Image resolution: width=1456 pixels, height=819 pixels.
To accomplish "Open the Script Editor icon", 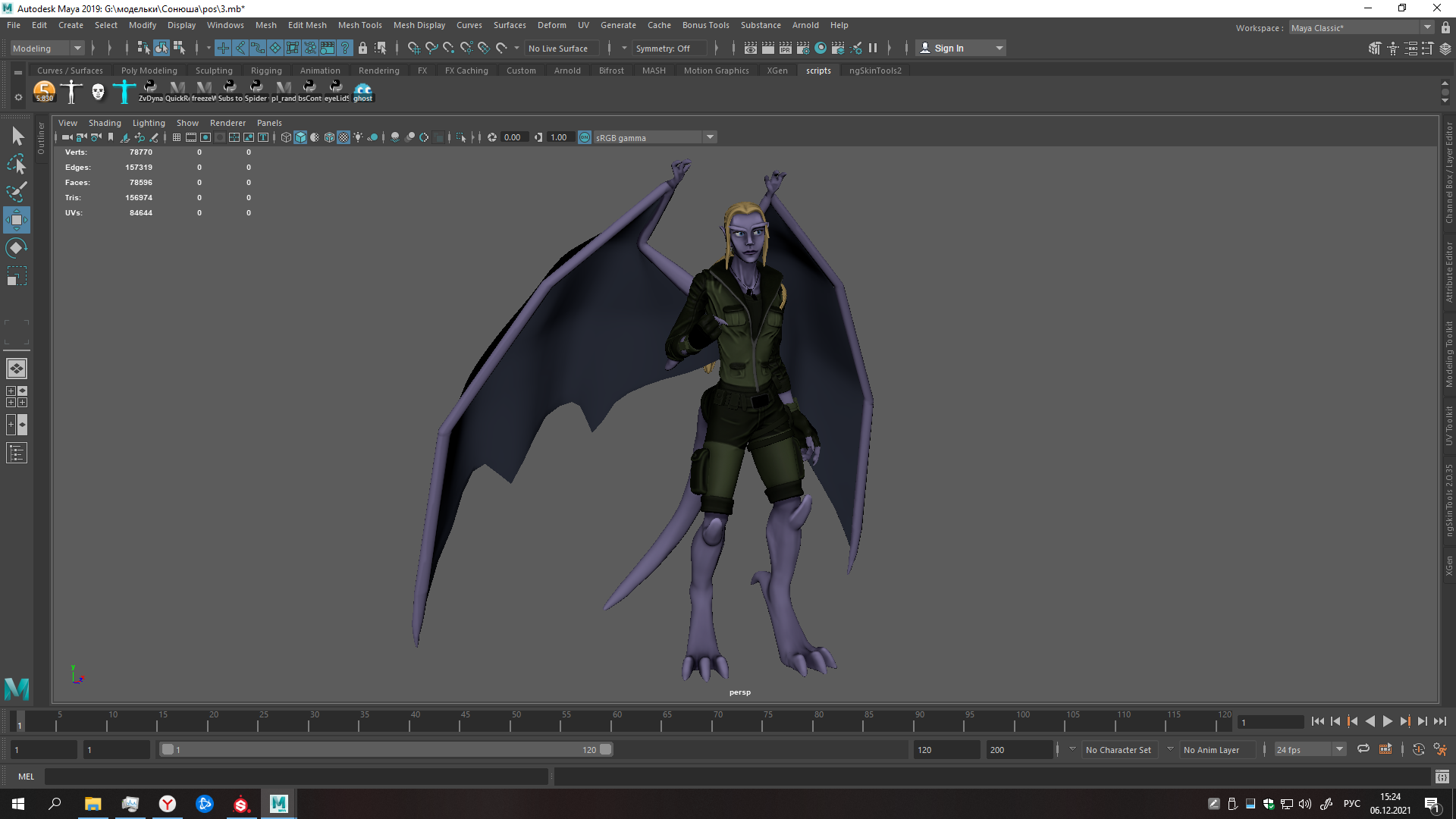I will (1442, 777).
